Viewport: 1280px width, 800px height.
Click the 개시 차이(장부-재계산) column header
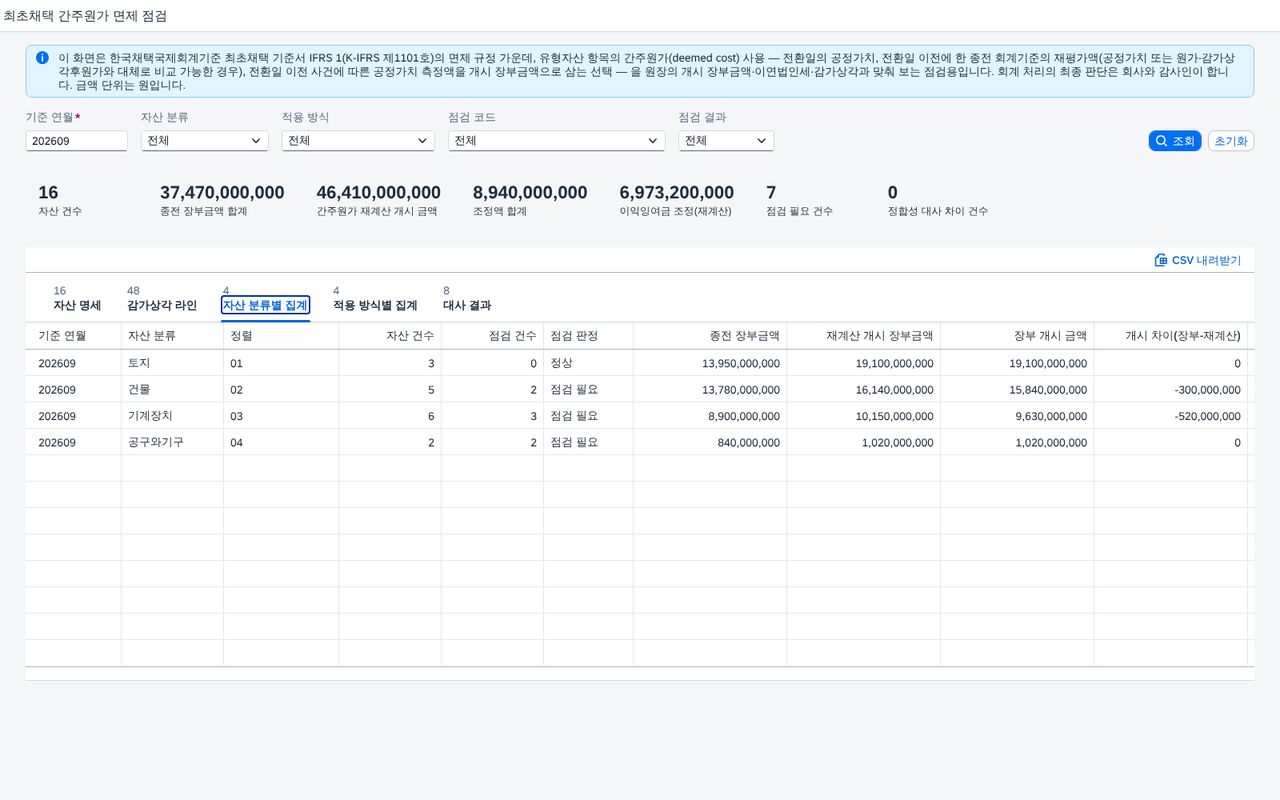pos(1171,336)
